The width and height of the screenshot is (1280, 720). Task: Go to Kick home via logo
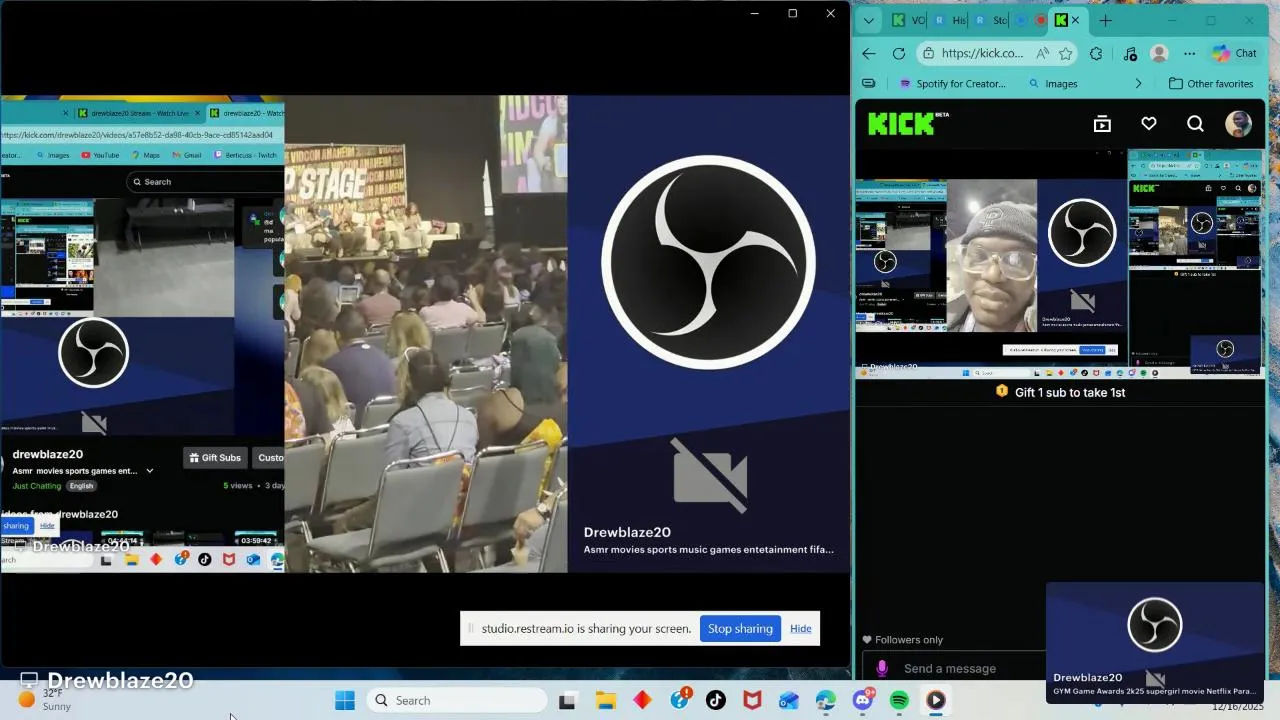point(906,123)
